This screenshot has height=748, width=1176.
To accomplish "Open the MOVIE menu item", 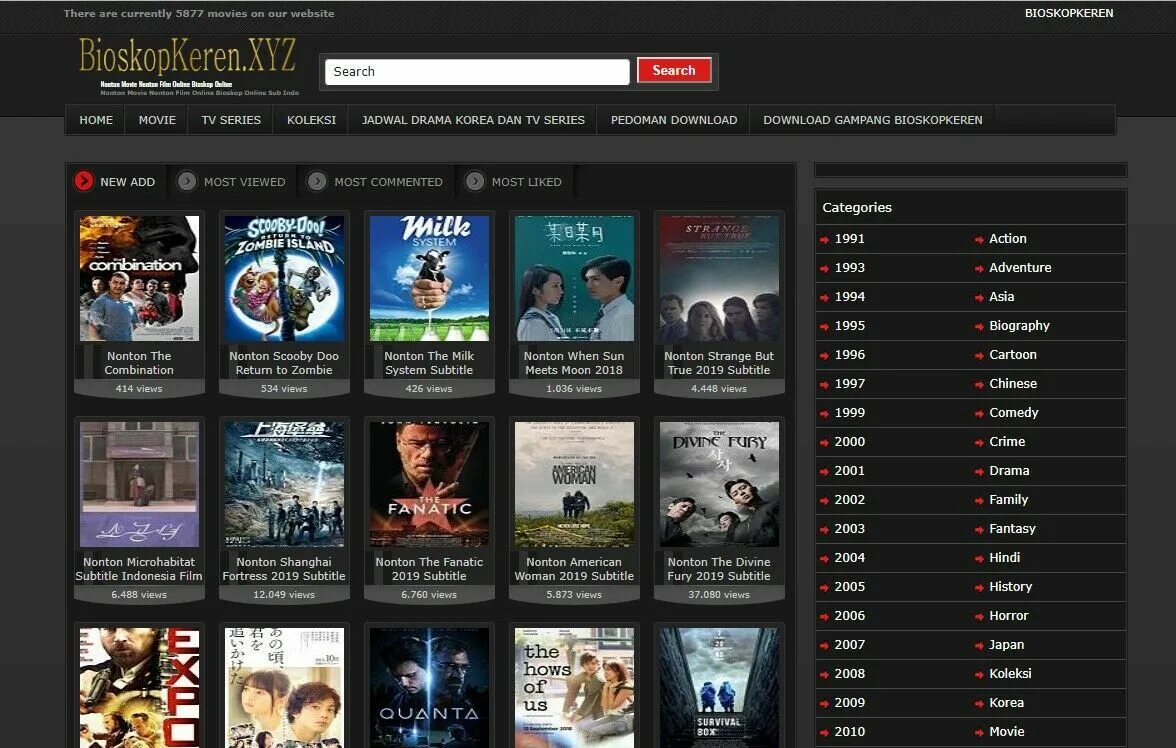I will [x=158, y=120].
